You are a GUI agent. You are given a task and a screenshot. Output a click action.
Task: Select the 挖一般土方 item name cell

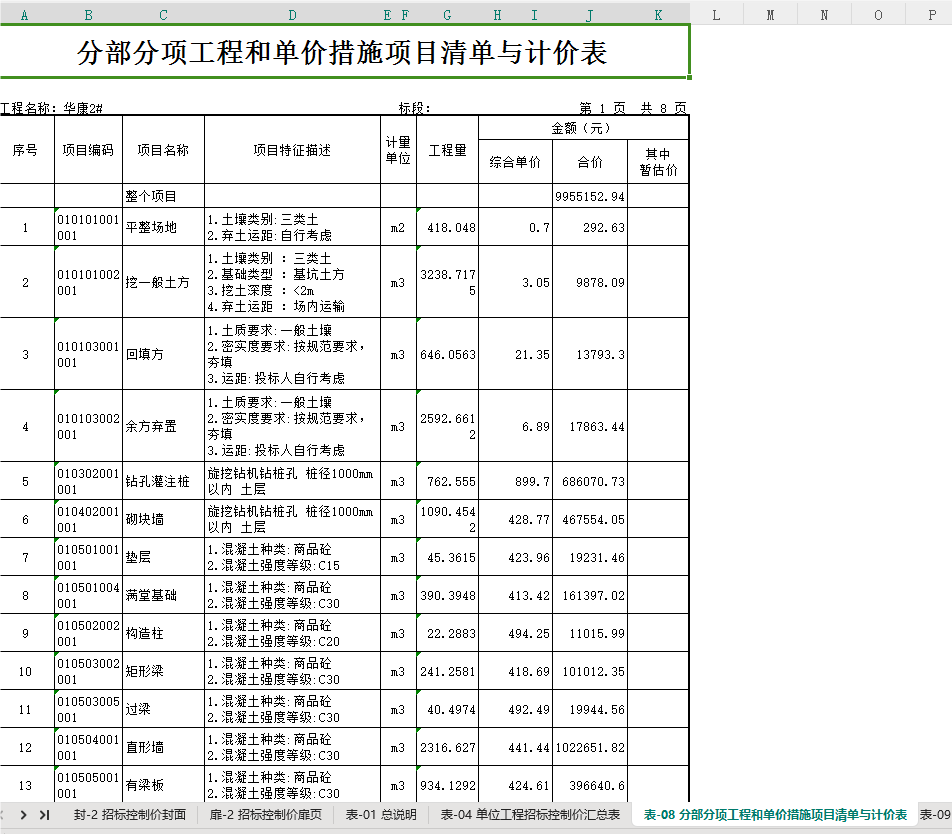tap(163, 282)
